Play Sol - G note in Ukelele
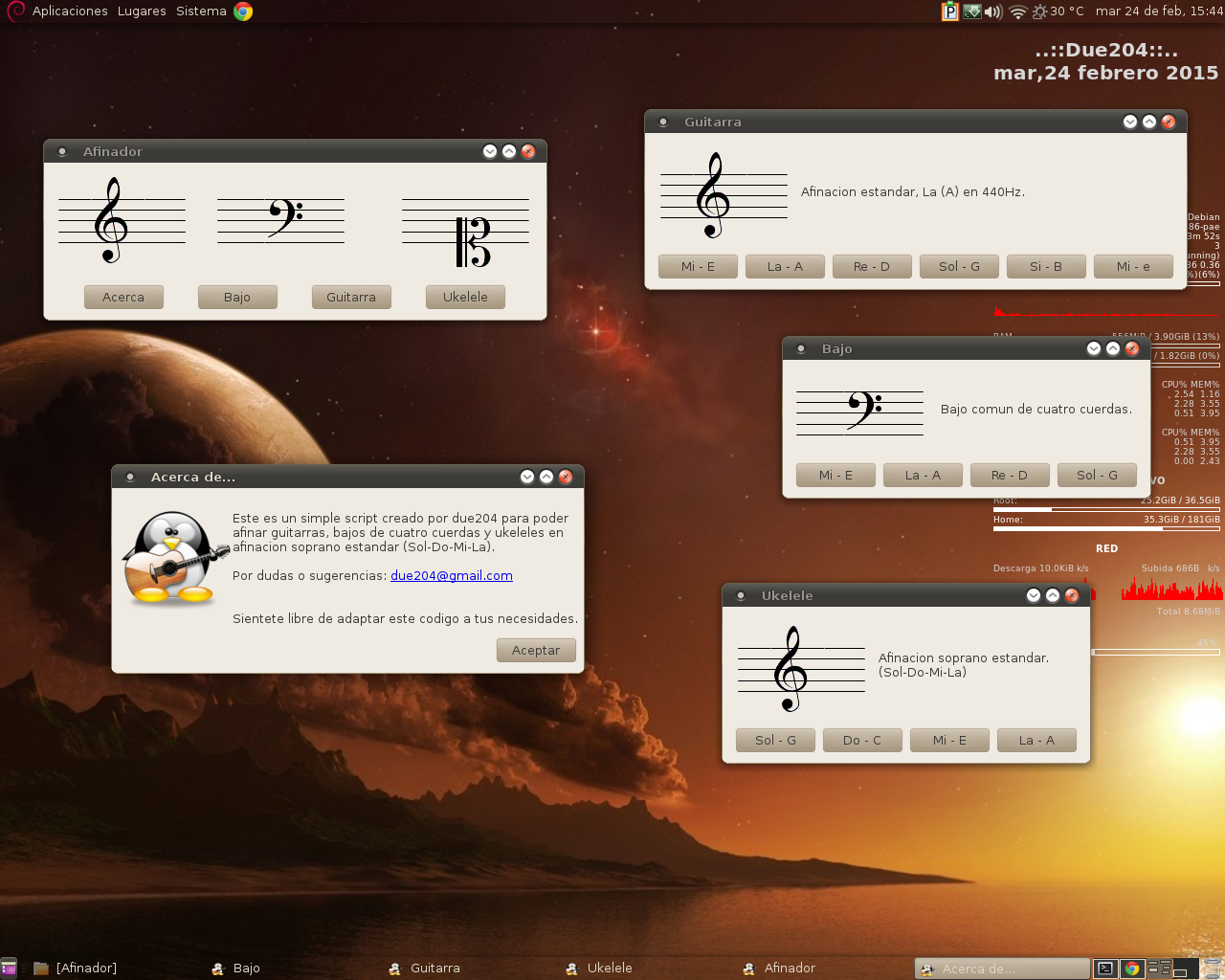1225x980 pixels. pos(775,740)
